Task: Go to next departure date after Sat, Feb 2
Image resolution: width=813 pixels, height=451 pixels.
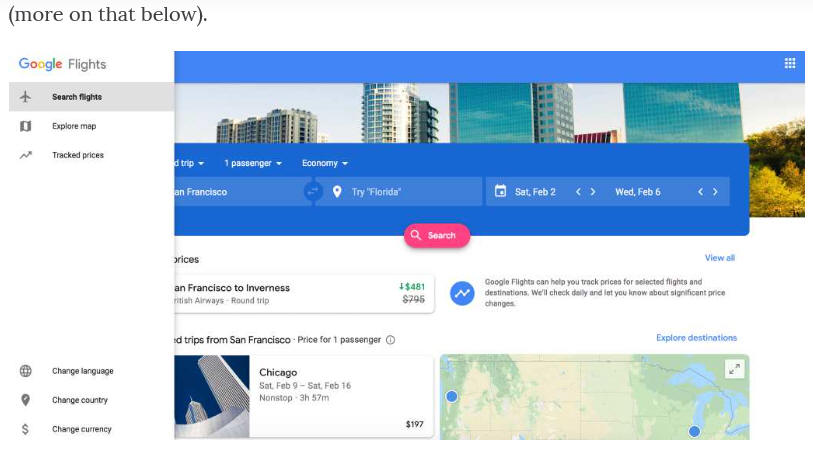Action: (x=593, y=192)
